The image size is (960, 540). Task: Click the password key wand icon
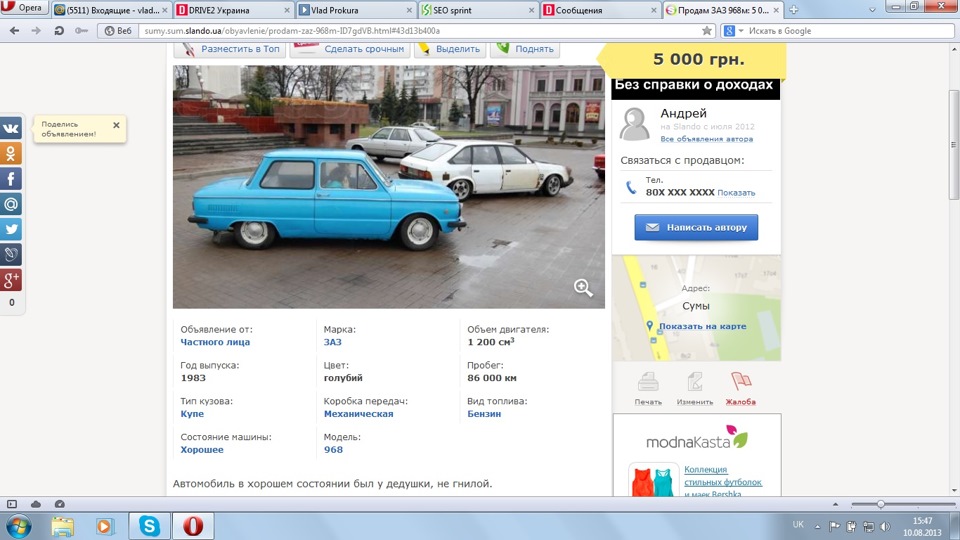click(x=81, y=31)
